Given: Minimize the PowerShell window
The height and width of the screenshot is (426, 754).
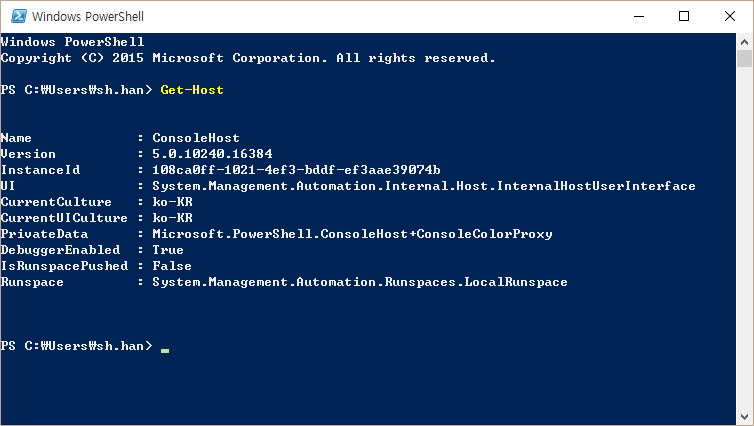Looking at the screenshot, I should (x=639, y=16).
